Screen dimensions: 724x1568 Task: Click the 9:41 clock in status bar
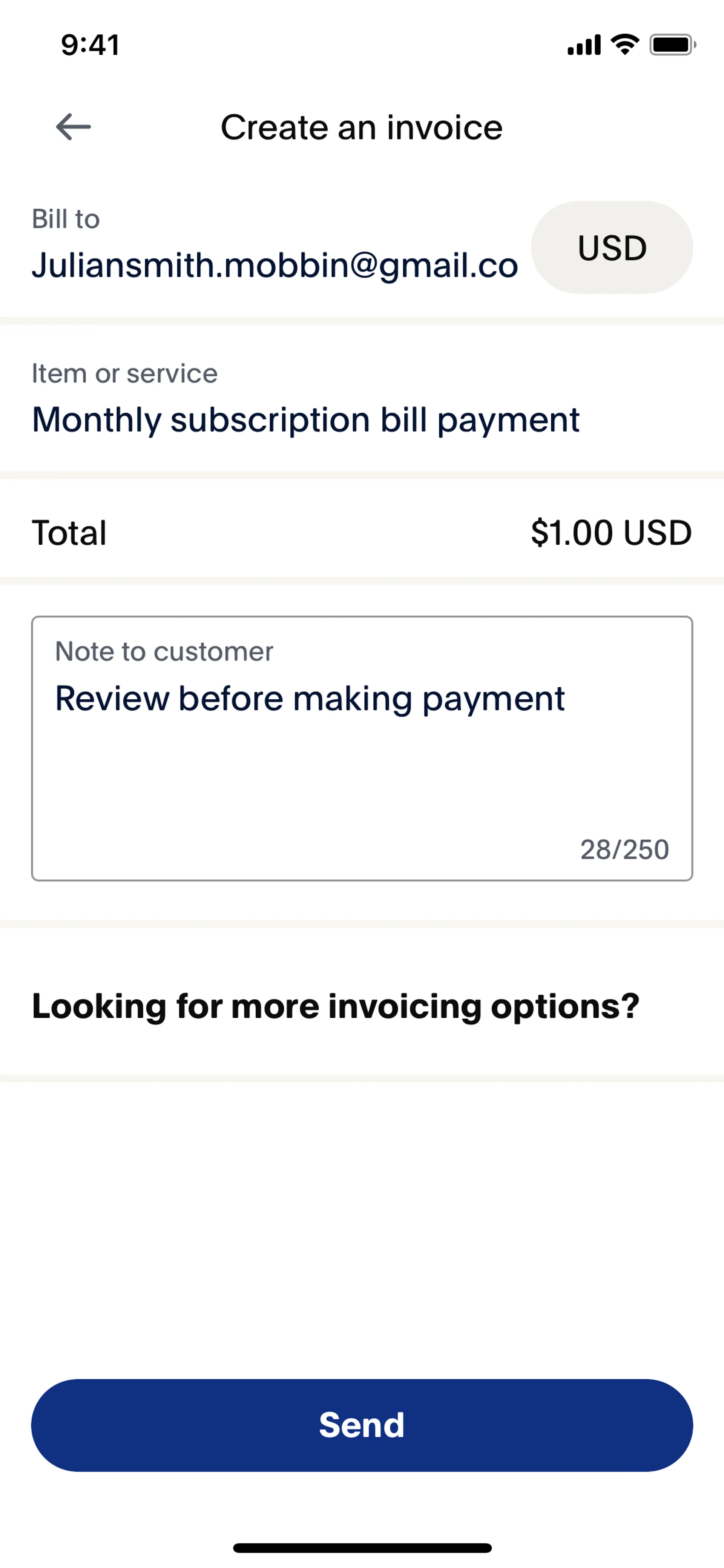tap(90, 45)
